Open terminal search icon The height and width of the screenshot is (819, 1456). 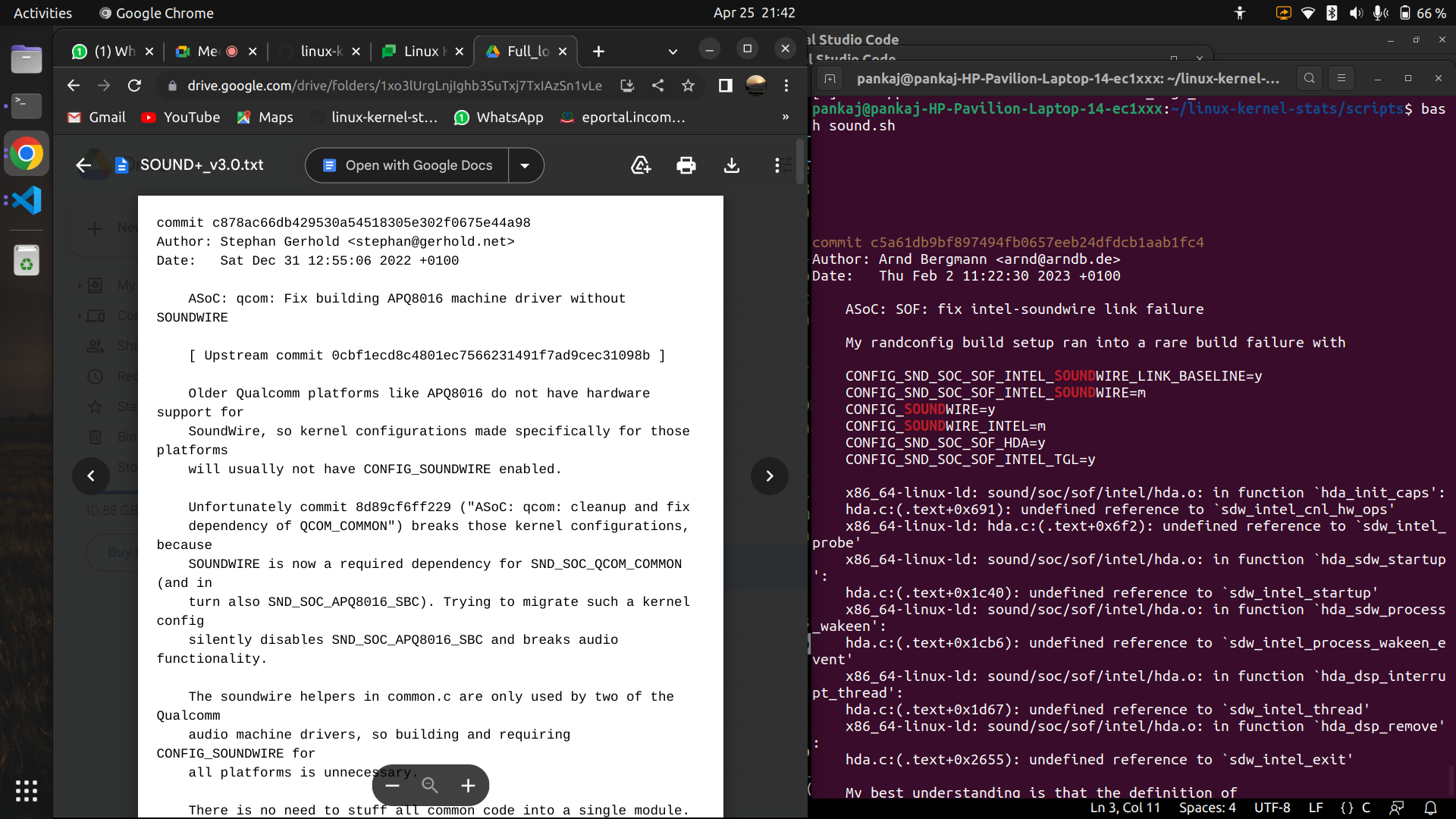(1309, 78)
